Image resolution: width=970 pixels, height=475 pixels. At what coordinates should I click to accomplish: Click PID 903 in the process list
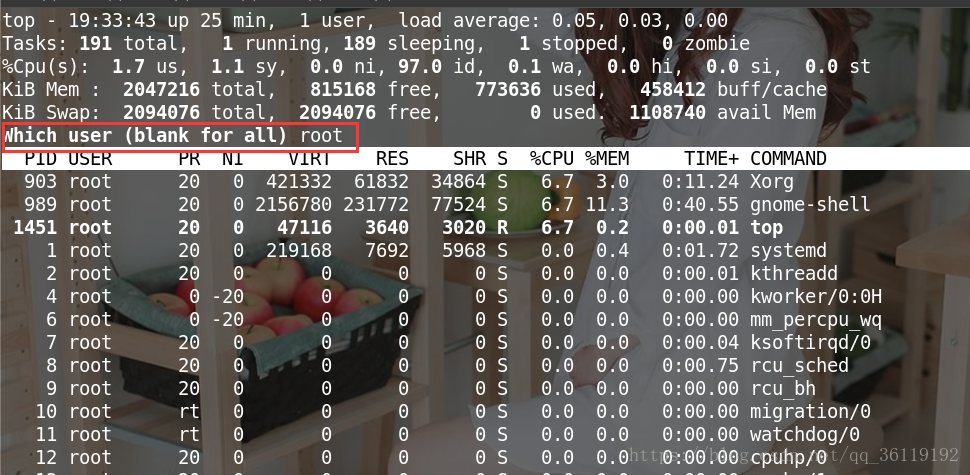41,182
